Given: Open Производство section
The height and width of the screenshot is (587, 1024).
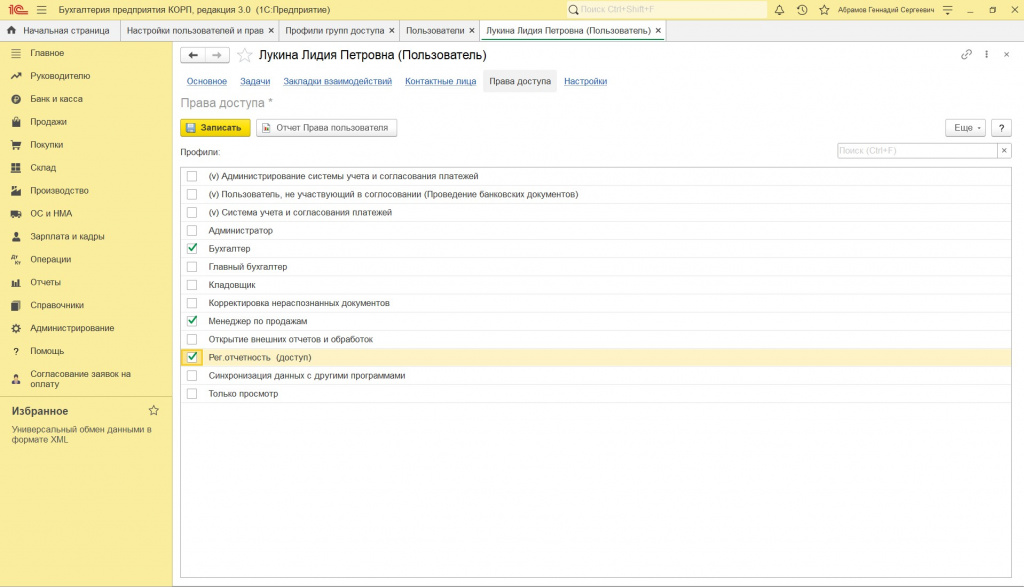Looking at the screenshot, I should (59, 191).
